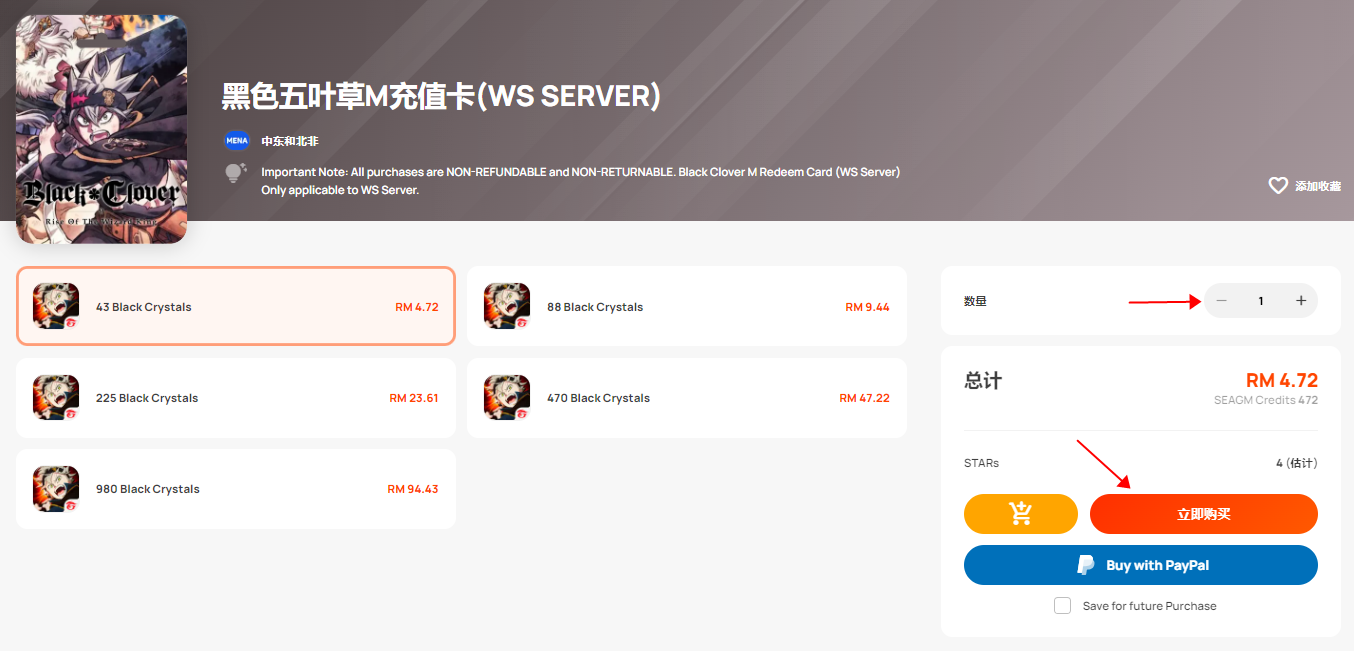Image resolution: width=1354 pixels, height=651 pixels.
Task: Increase quantity with the plus button
Action: point(1301,301)
